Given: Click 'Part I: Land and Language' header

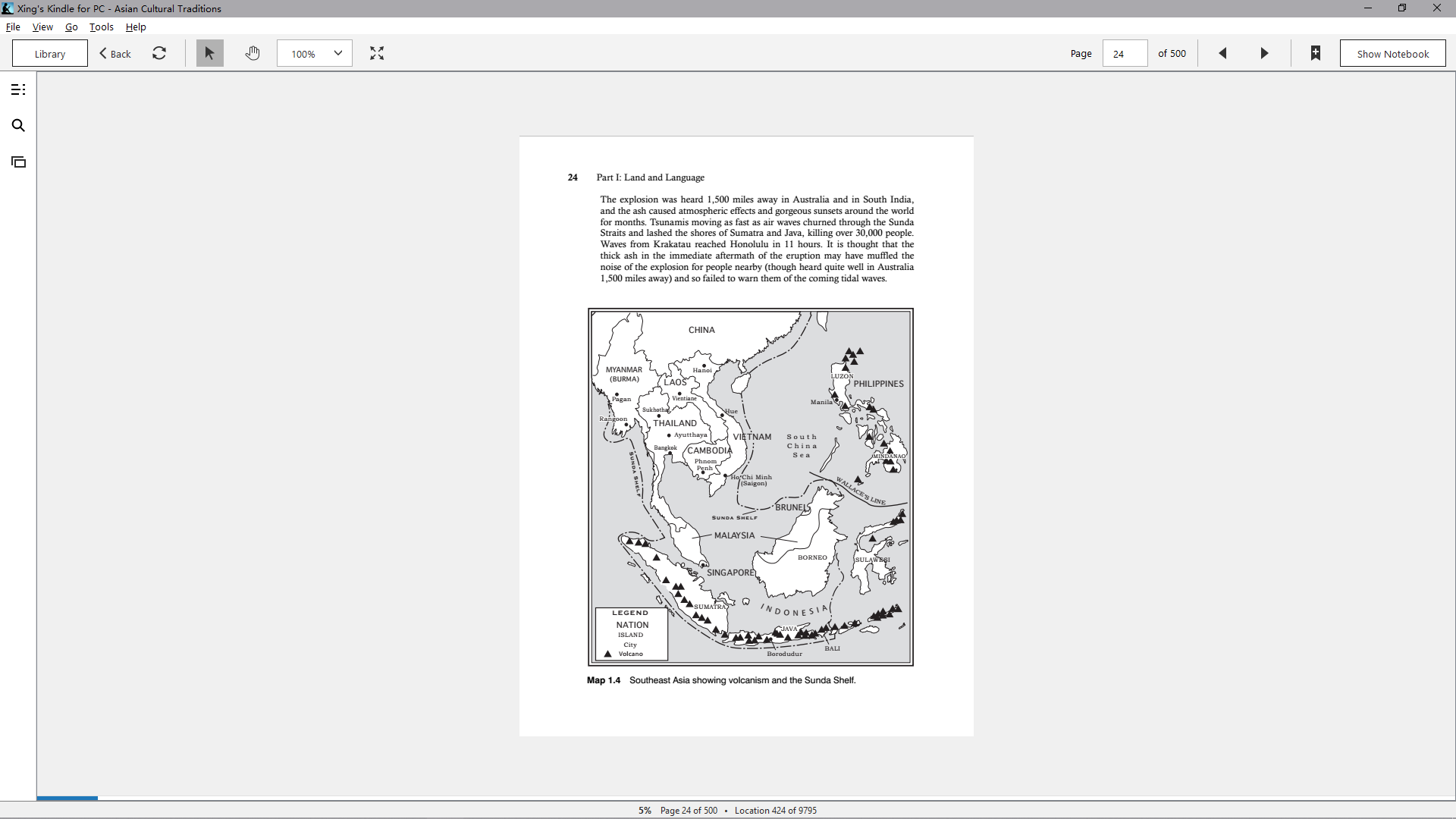Looking at the screenshot, I should click(x=651, y=177).
